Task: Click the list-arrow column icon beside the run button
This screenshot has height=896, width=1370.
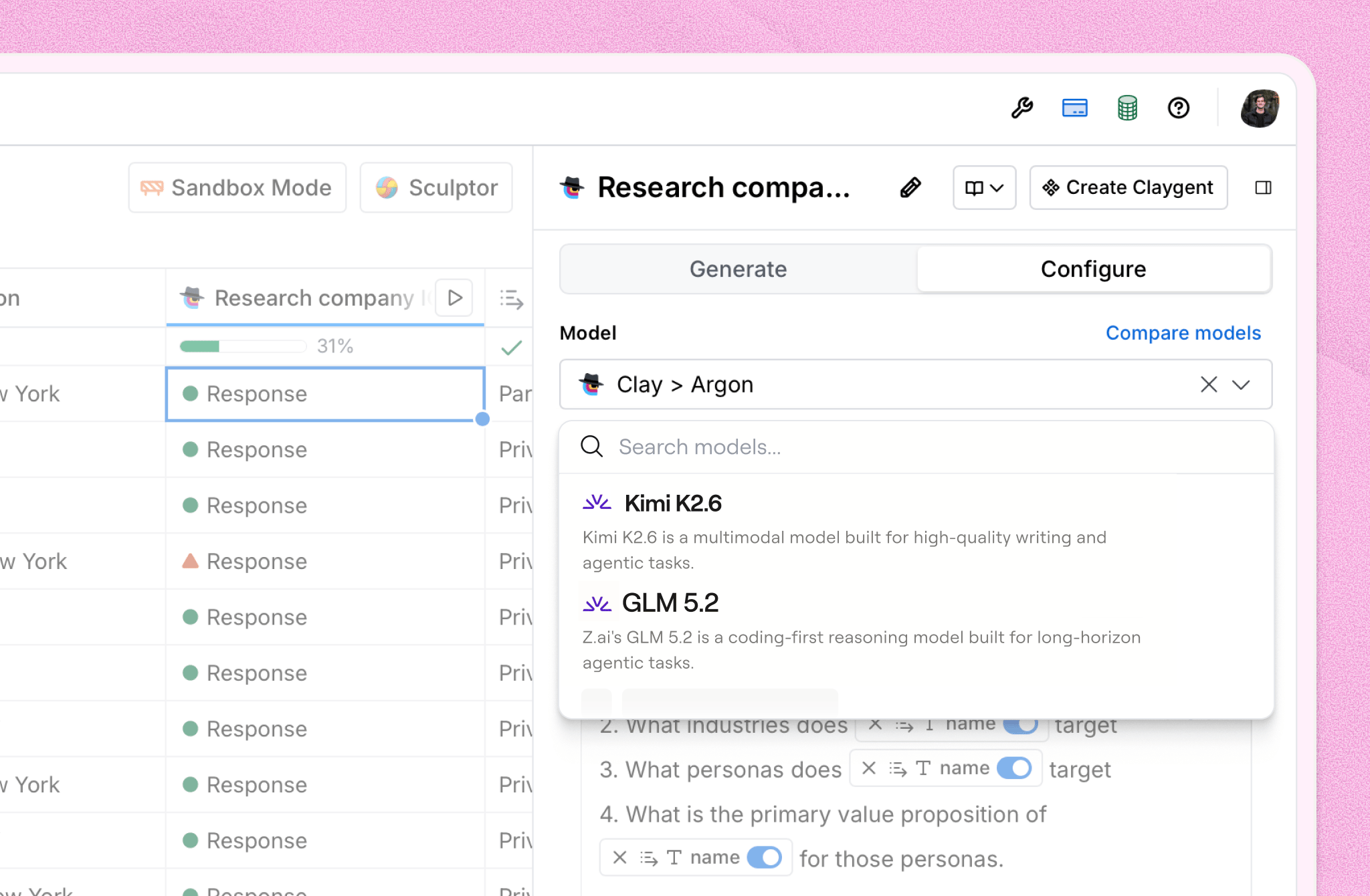Action: [x=512, y=299]
